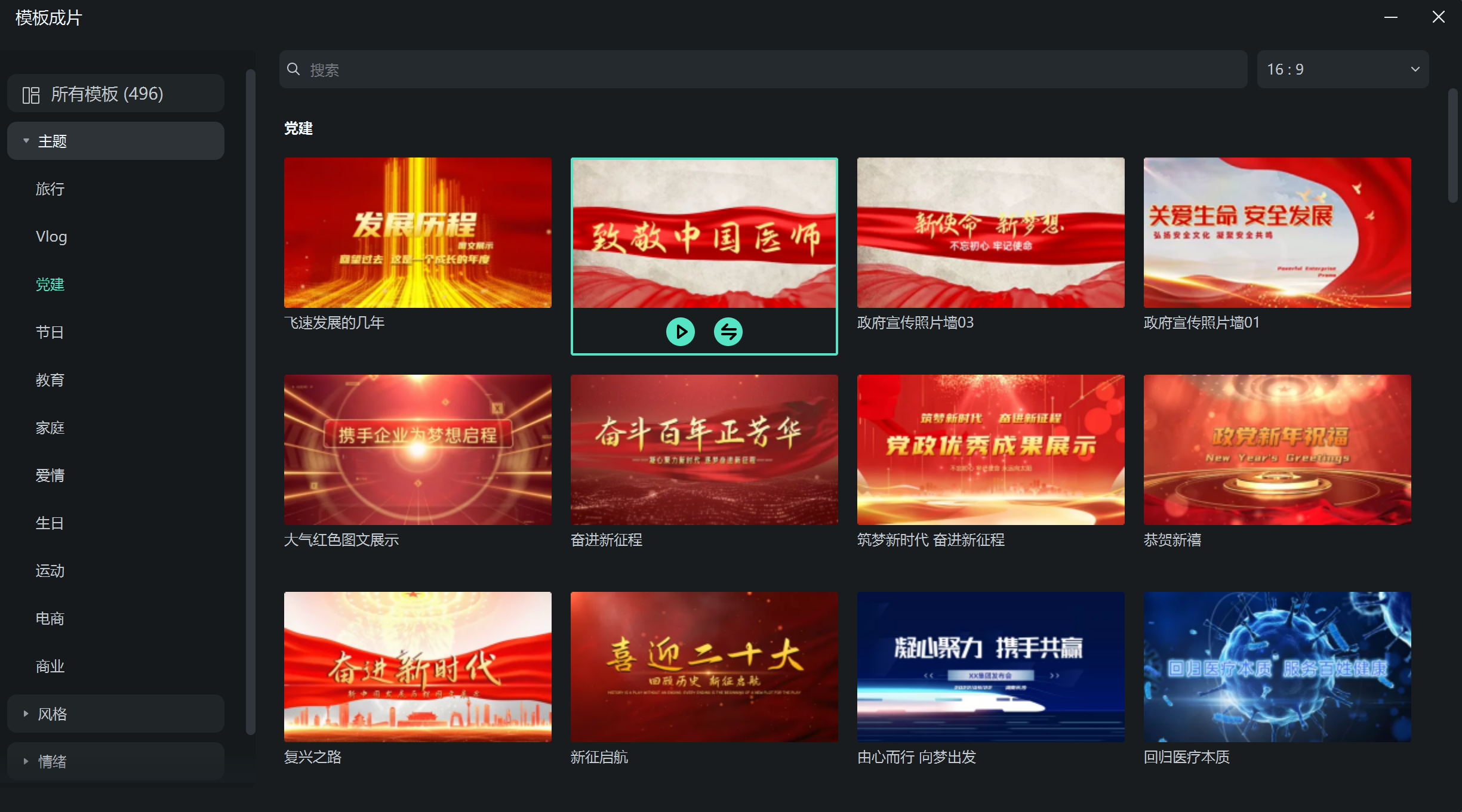This screenshot has height=812, width=1462.
Task: Select the 飞速发展的几年 template thumbnail
Action: 417,233
